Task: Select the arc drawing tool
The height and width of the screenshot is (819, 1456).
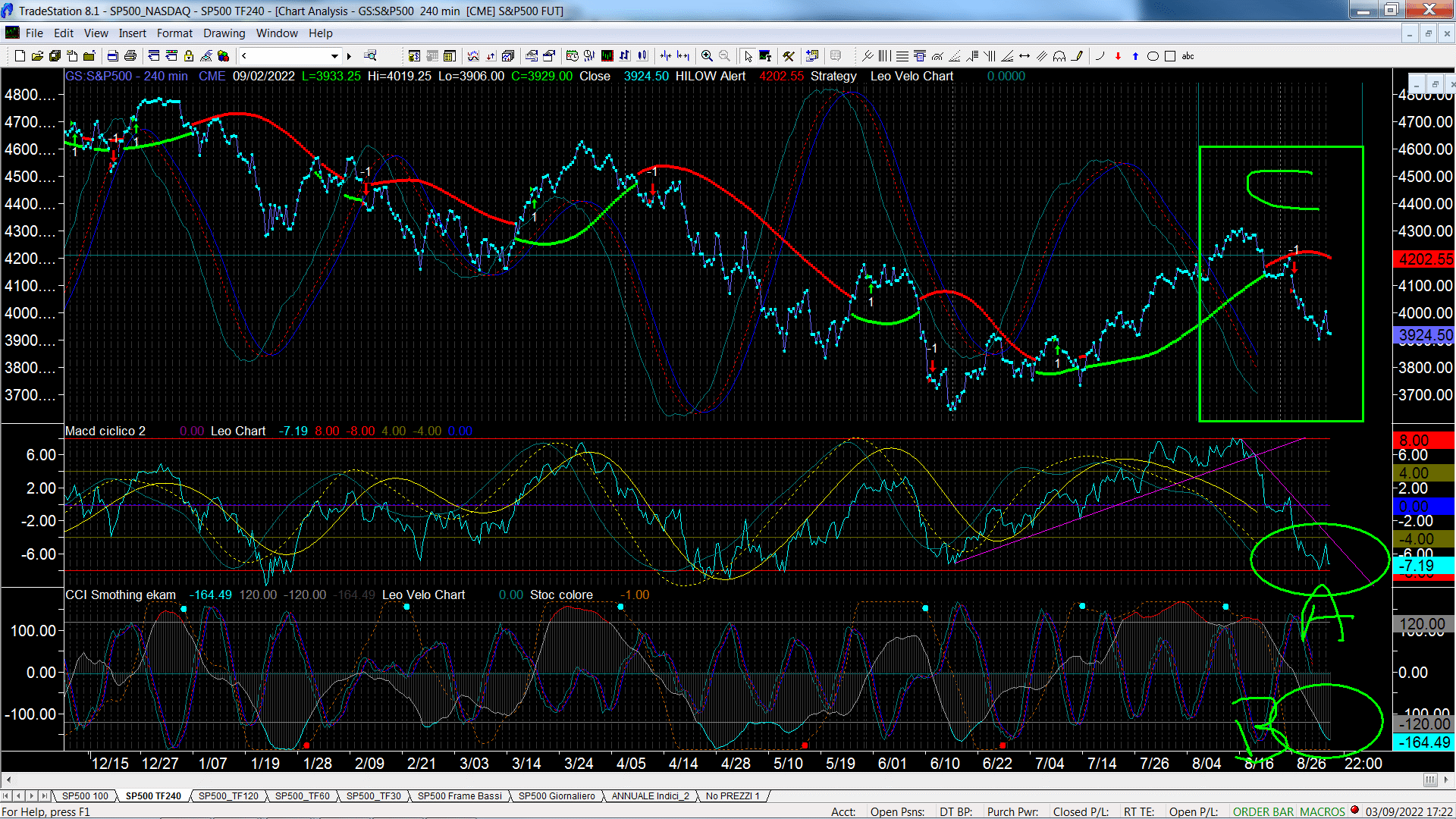Action: coord(1100,56)
